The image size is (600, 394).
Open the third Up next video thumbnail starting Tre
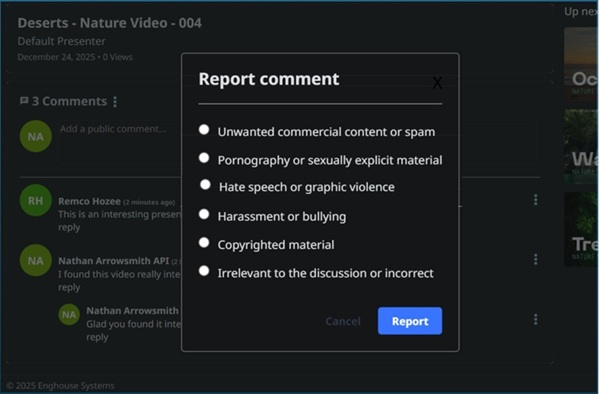(582, 229)
